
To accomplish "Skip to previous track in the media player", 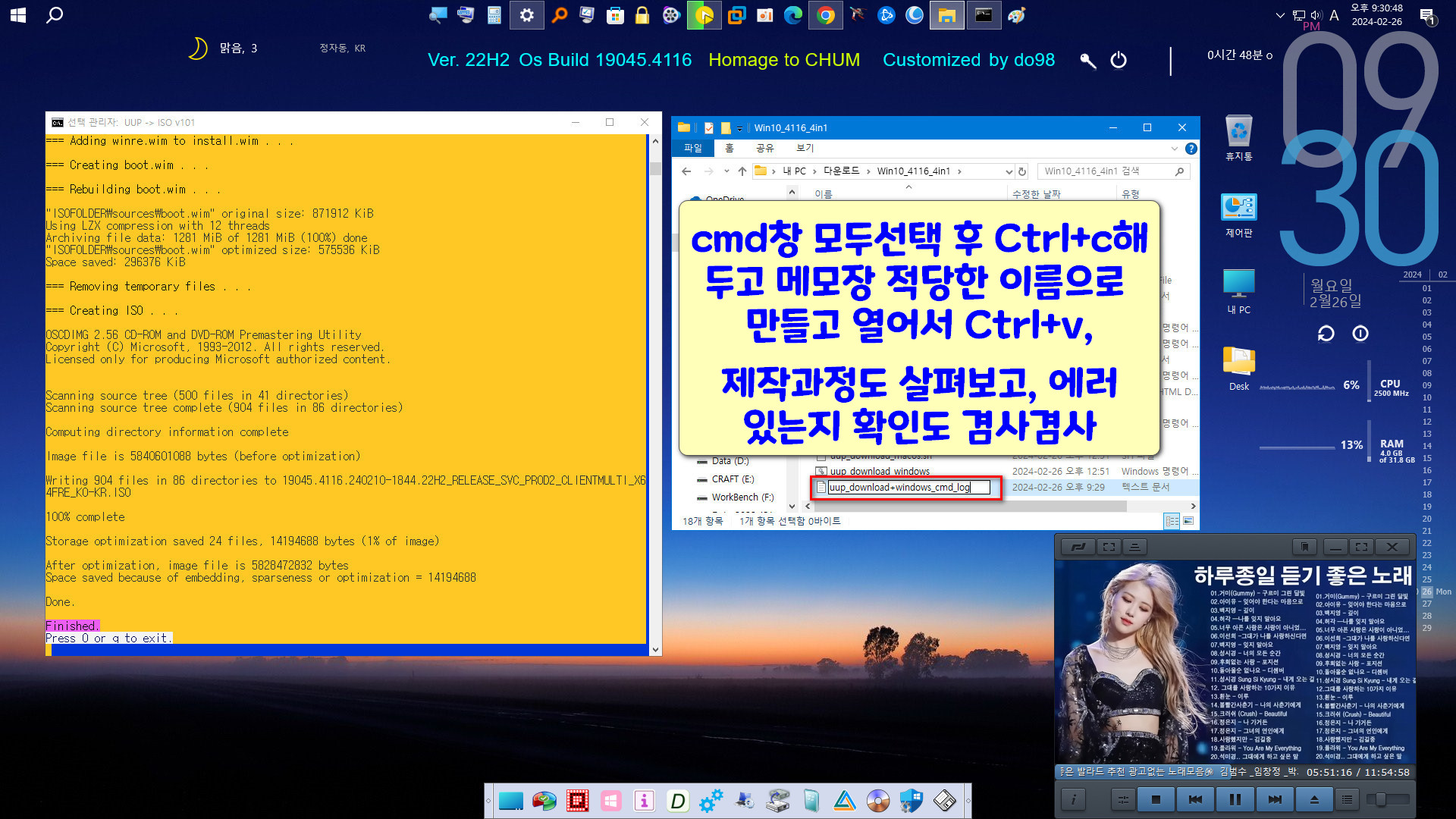I will point(1195,799).
